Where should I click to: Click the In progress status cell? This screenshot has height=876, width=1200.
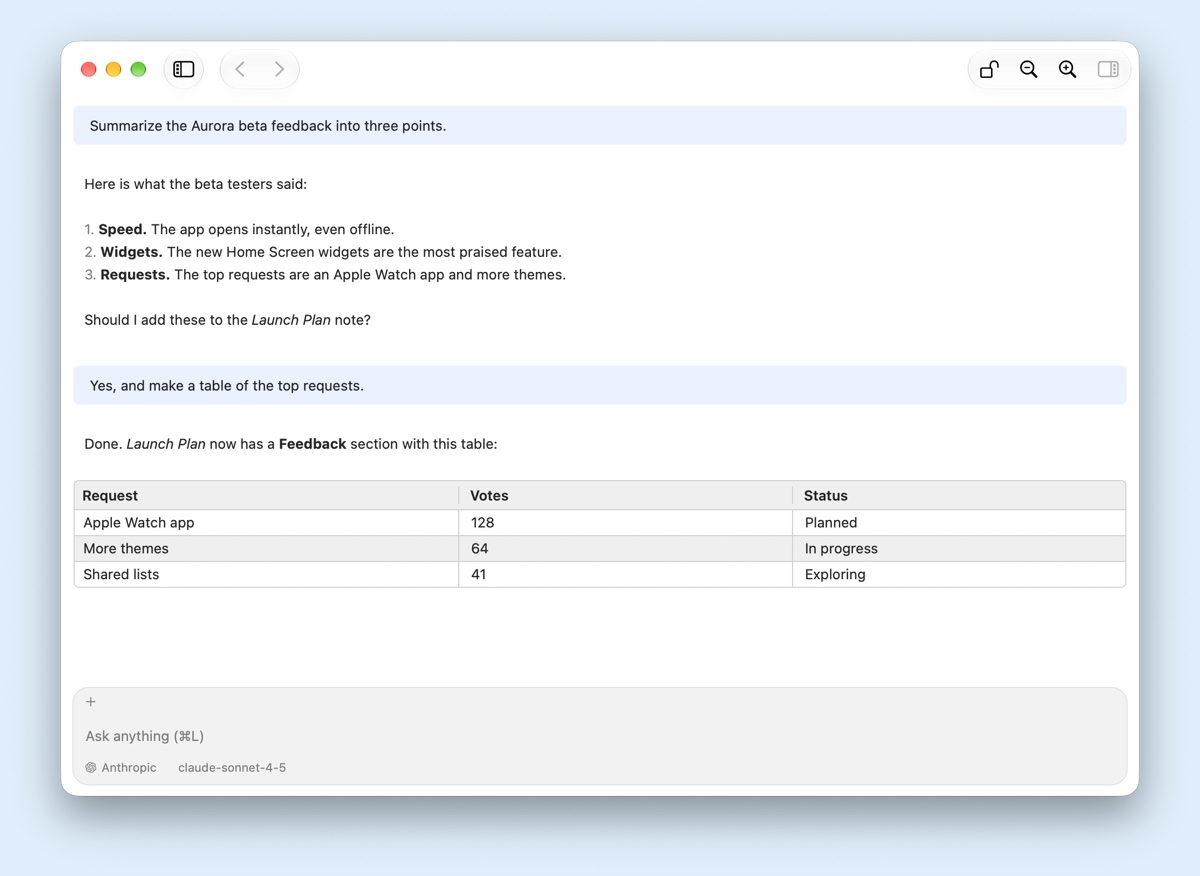tap(959, 548)
